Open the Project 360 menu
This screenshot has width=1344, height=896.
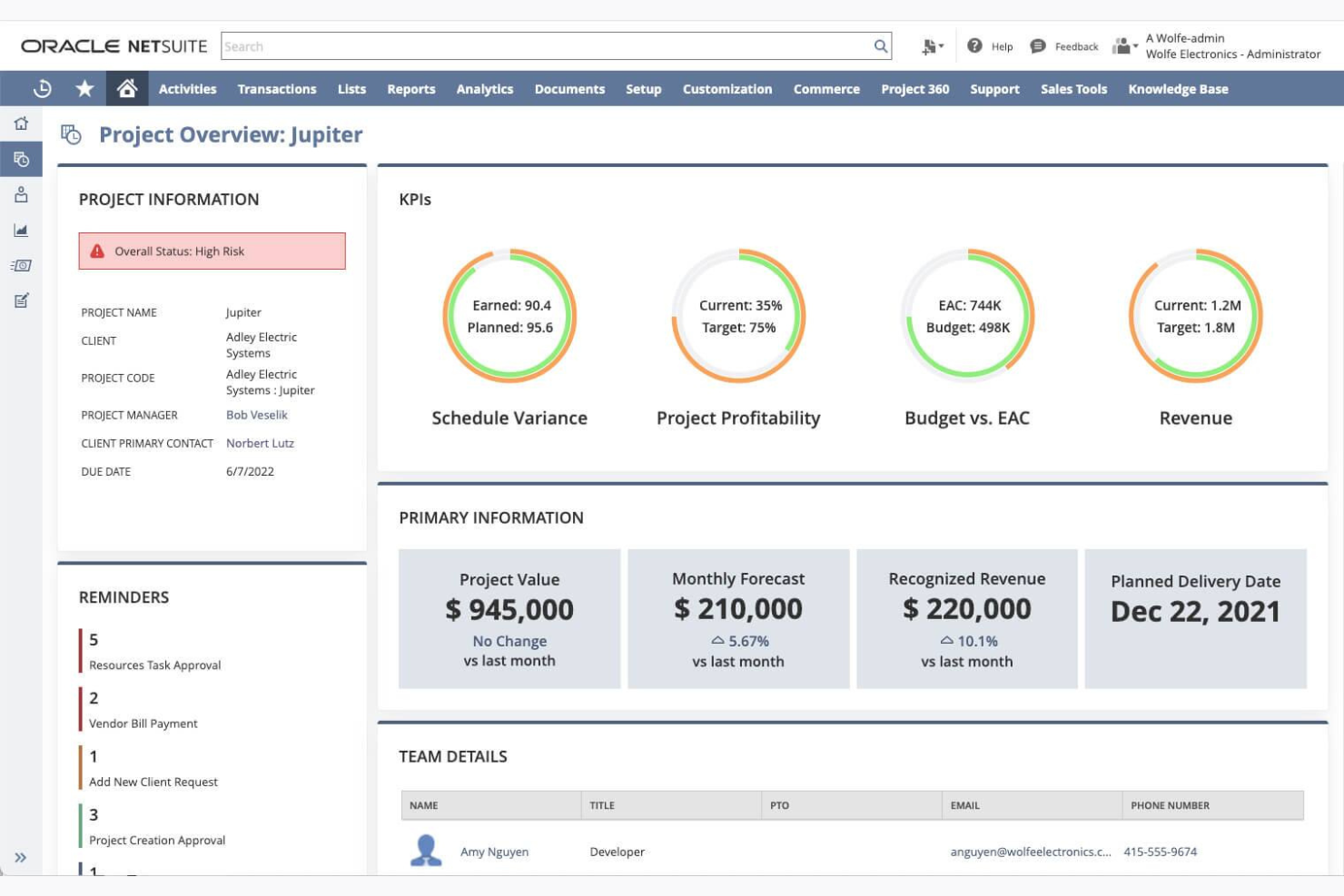(914, 89)
